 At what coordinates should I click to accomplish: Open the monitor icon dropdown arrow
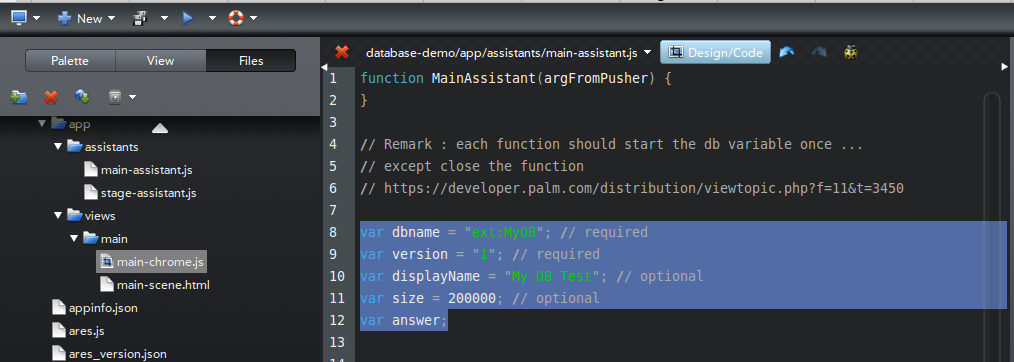coord(36,18)
